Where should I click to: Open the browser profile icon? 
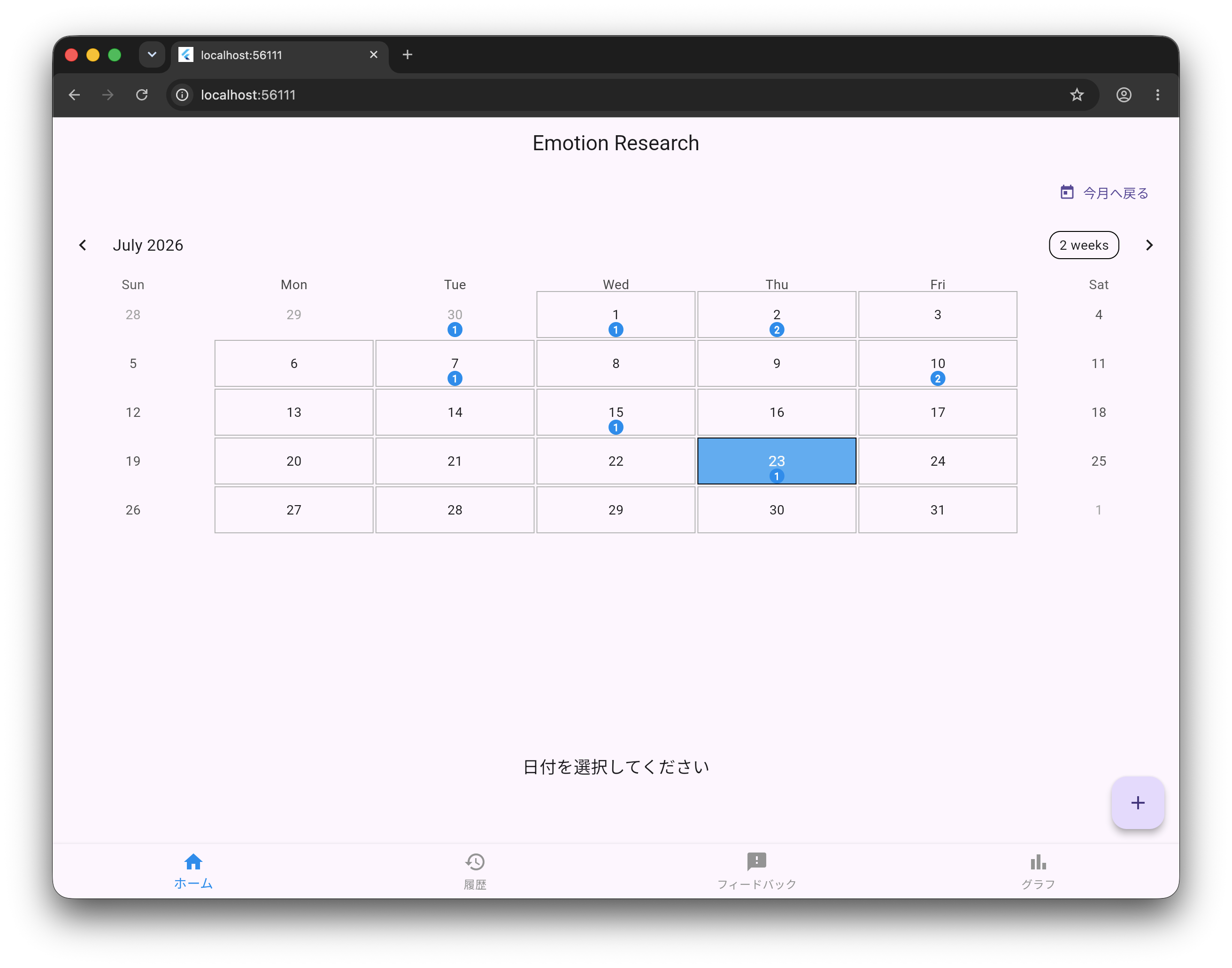point(1124,95)
